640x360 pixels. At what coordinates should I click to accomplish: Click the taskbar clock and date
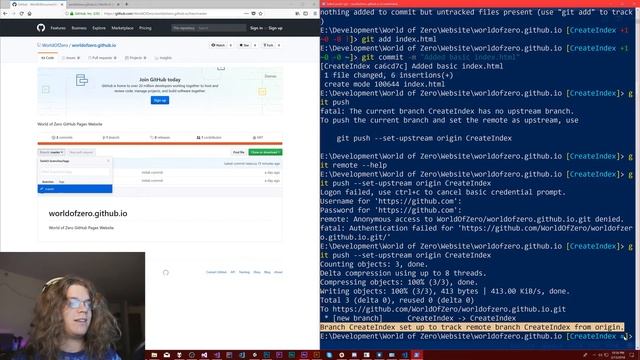pyautogui.click(x=618, y=355)
